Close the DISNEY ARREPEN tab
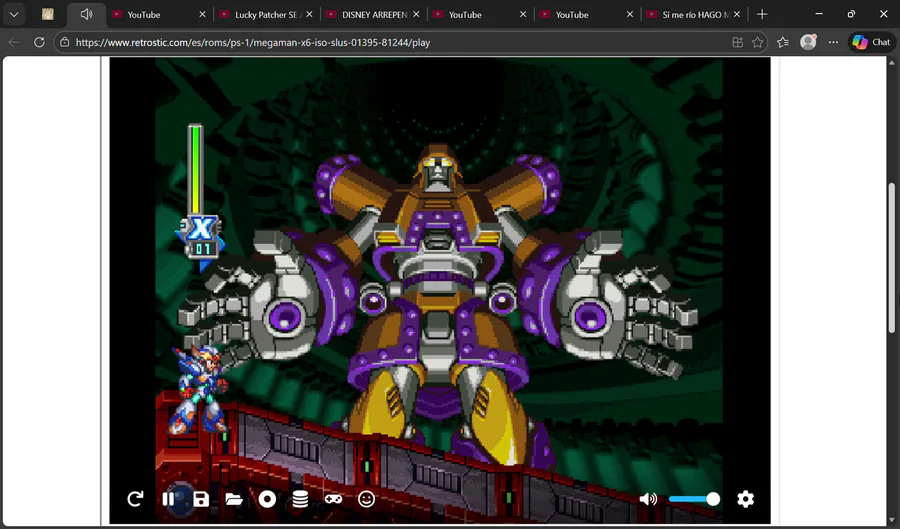 (x=416, y=14)
